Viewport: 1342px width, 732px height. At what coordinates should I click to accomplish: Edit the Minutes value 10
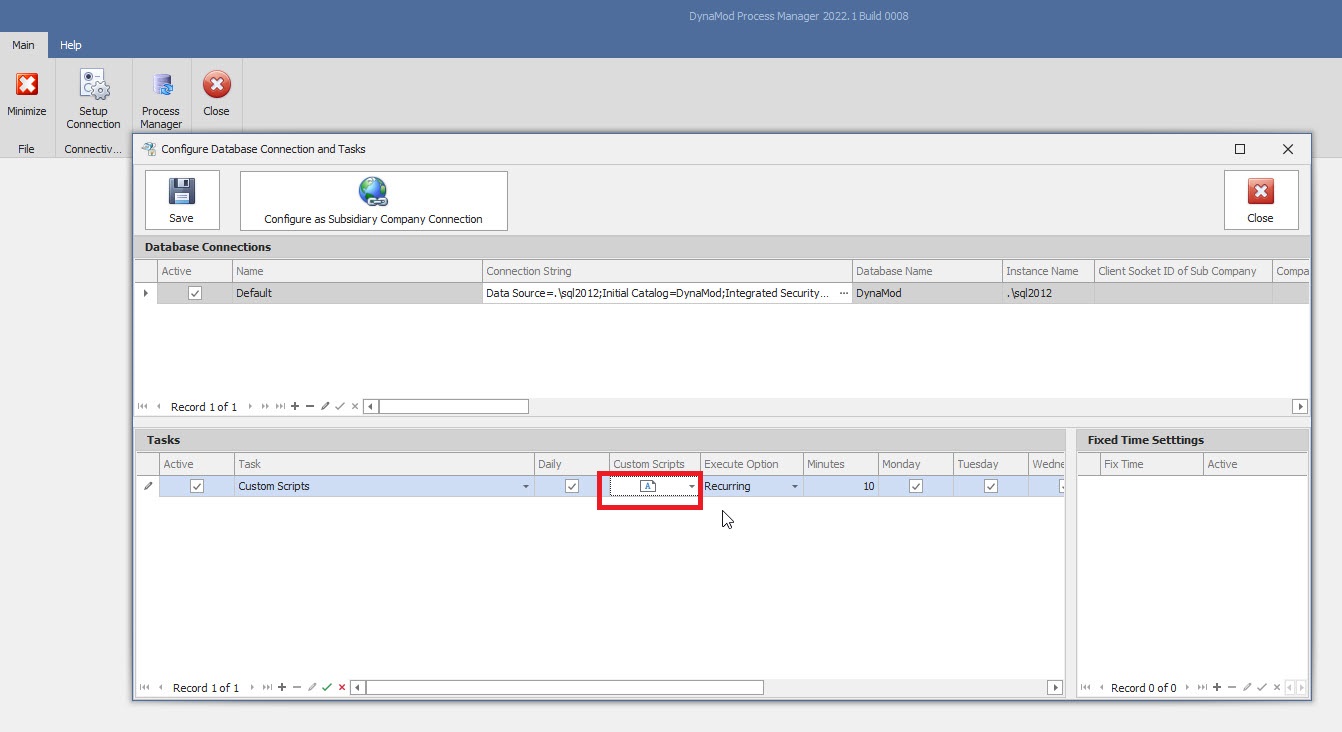pyautogui.click(x=841, y=486)
